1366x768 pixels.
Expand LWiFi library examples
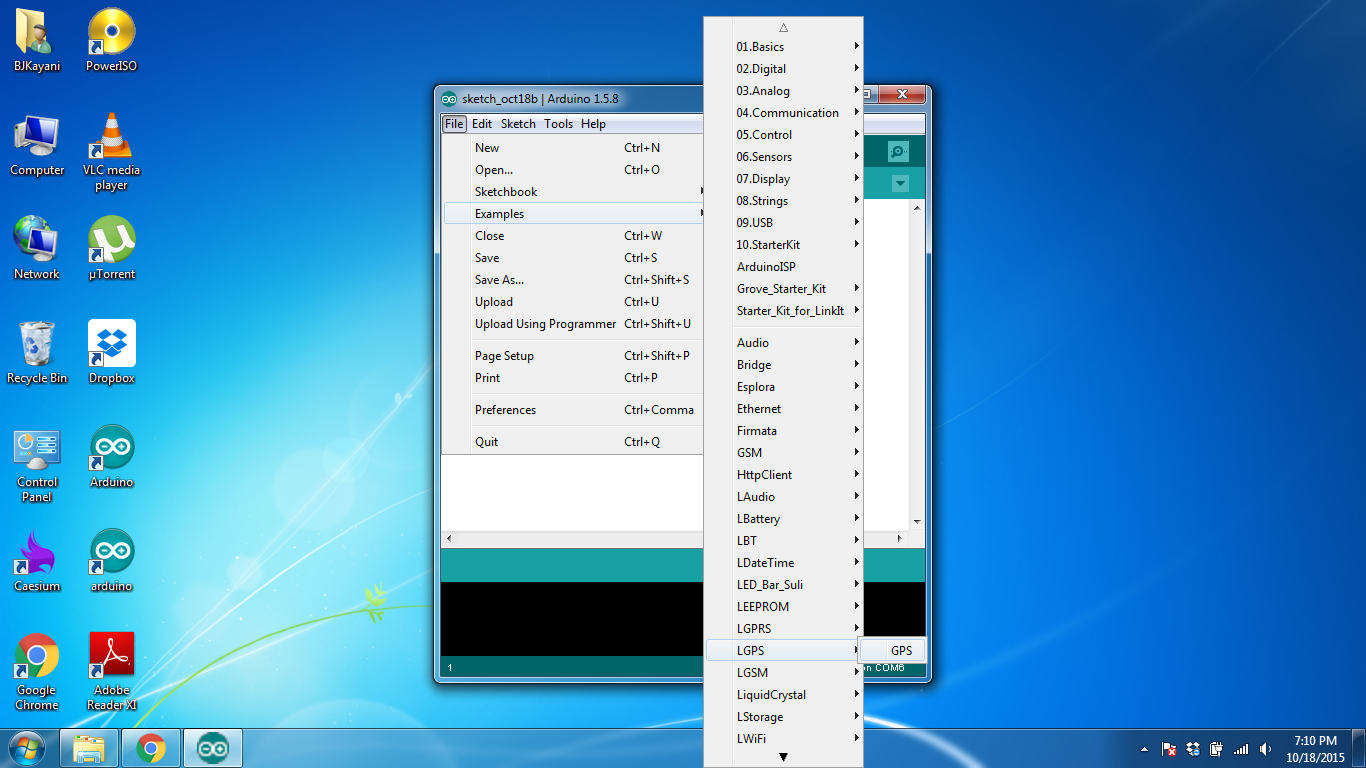784,739
